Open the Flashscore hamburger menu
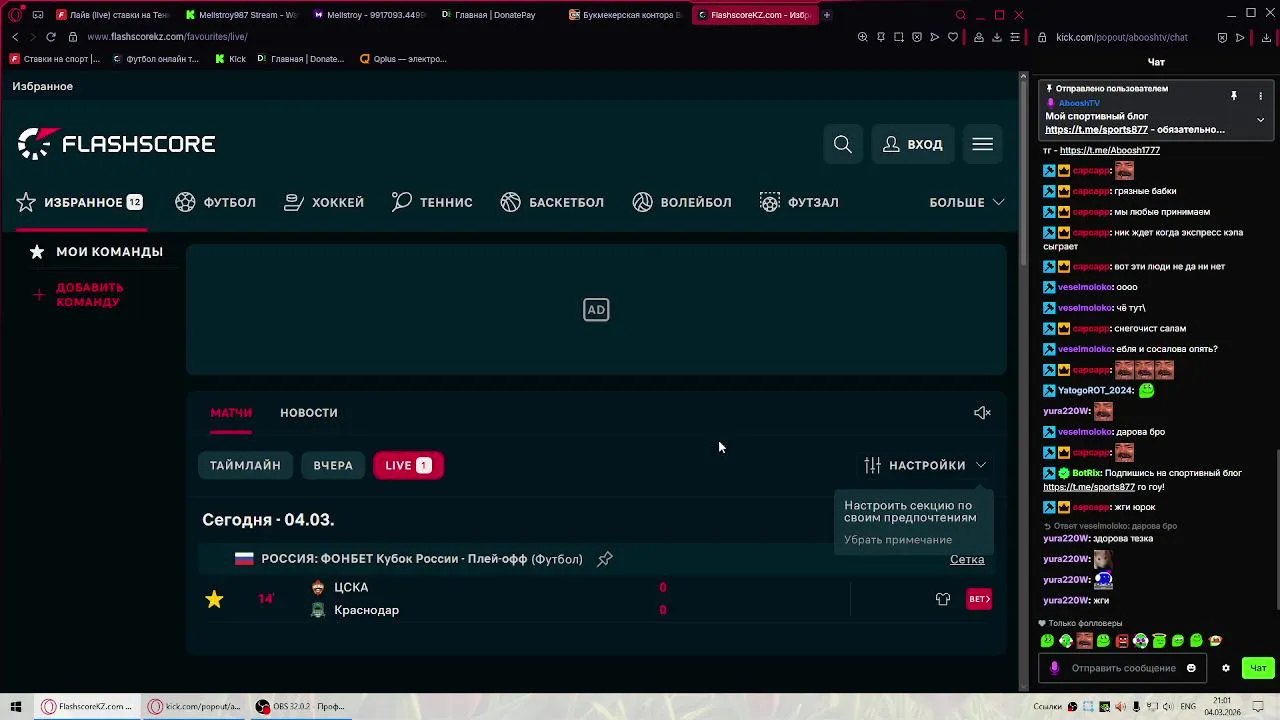 [983, 145]
